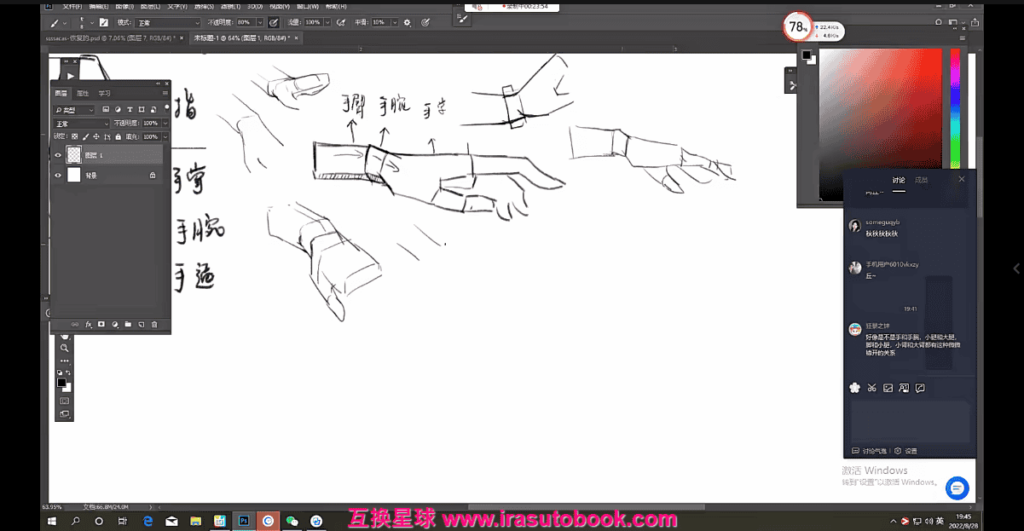Click the scissors icon in chat panel
1024x531 pixels.
coord(871,388)
